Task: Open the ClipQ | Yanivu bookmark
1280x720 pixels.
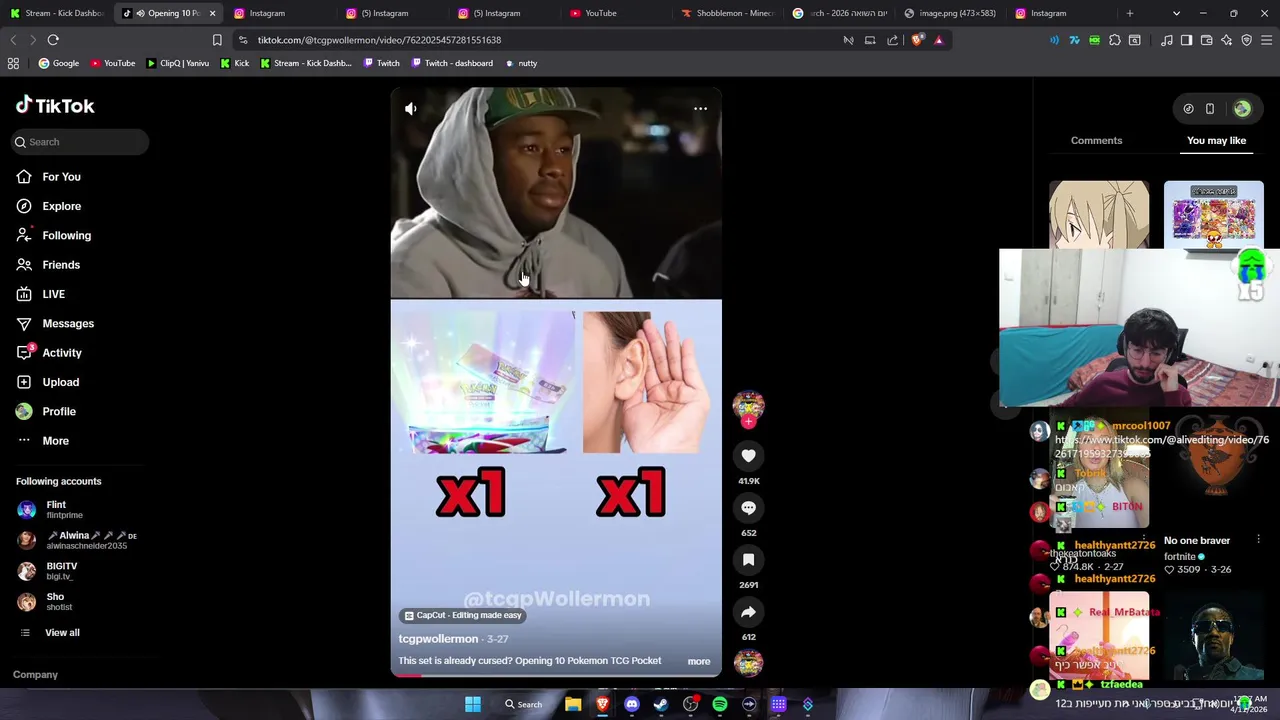Action: [x=177, y=63]
